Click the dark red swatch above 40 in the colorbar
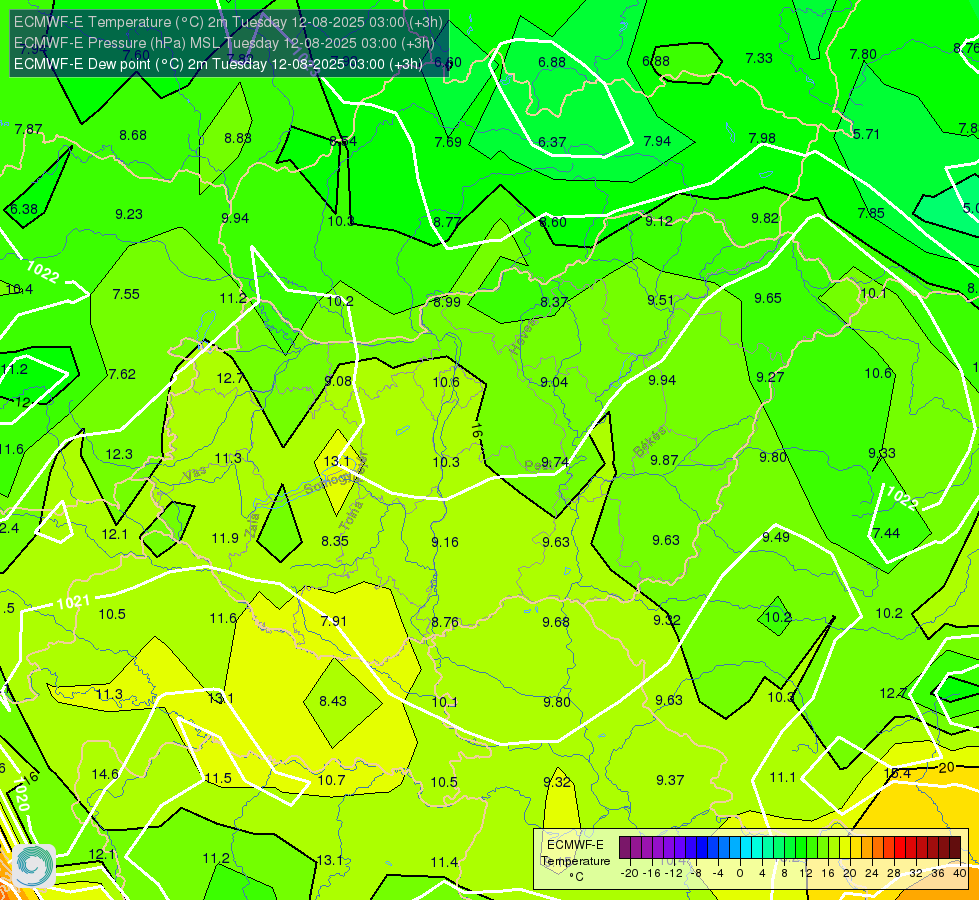 [955, 848]
